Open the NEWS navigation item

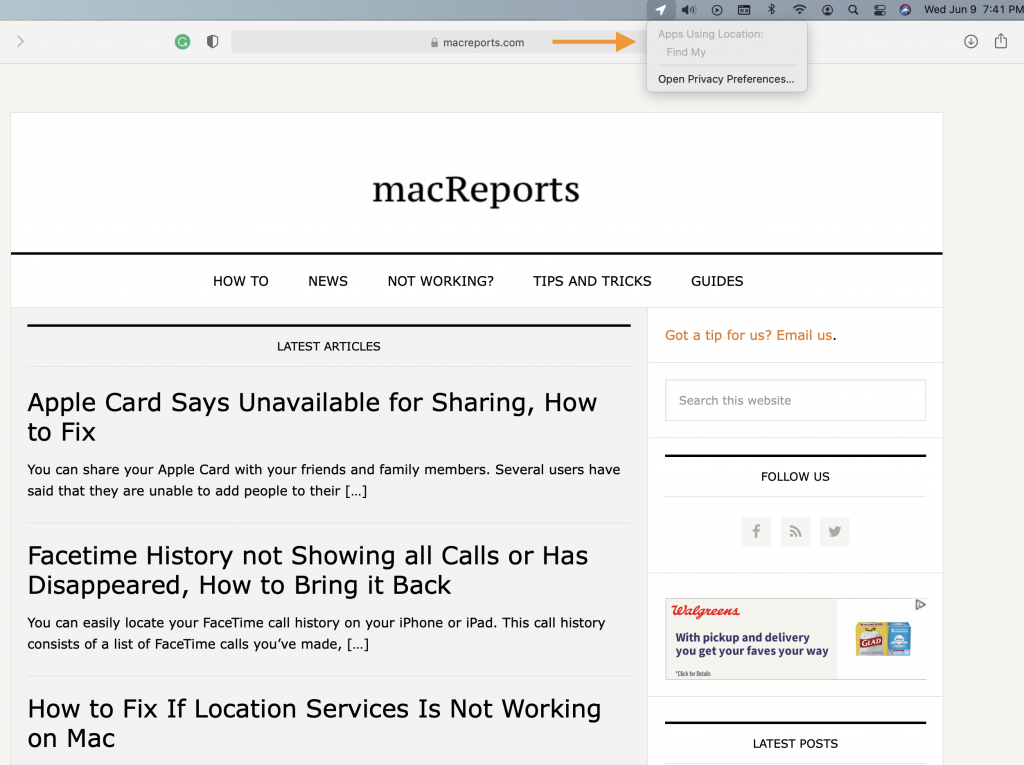pos(328,281)
